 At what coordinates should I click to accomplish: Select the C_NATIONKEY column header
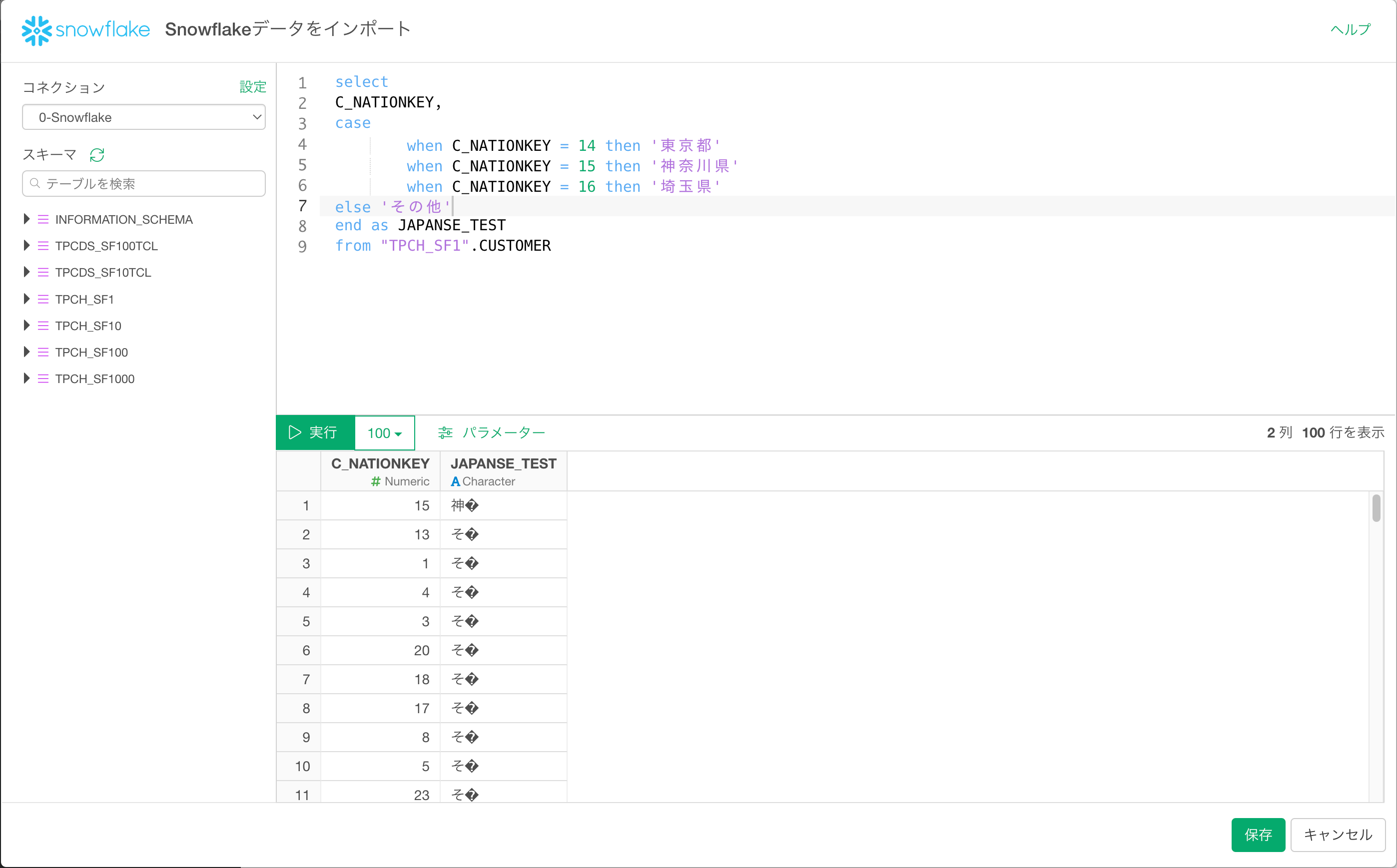pos(380,471)
